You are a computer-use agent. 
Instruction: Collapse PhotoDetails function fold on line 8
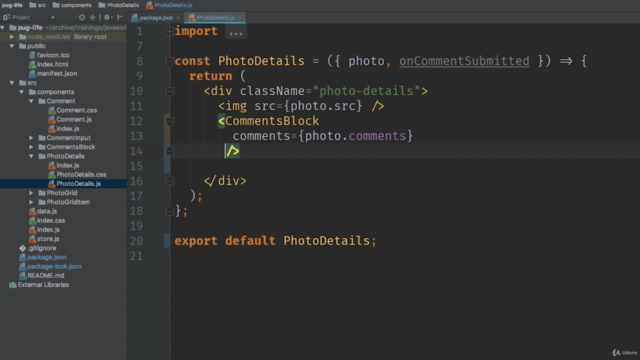[x=170, y=61]
